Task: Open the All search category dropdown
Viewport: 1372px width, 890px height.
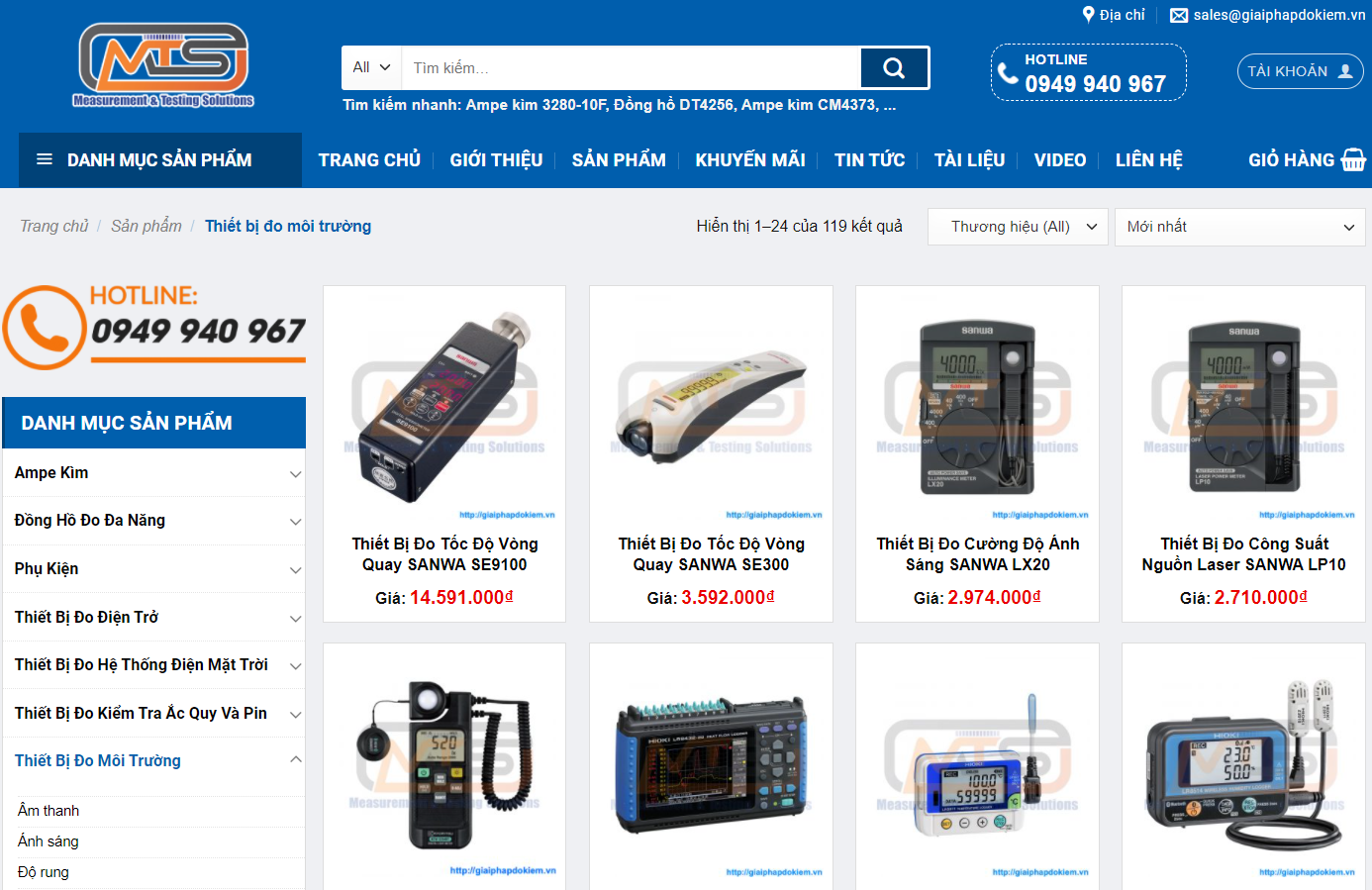Action: point(372,68)
